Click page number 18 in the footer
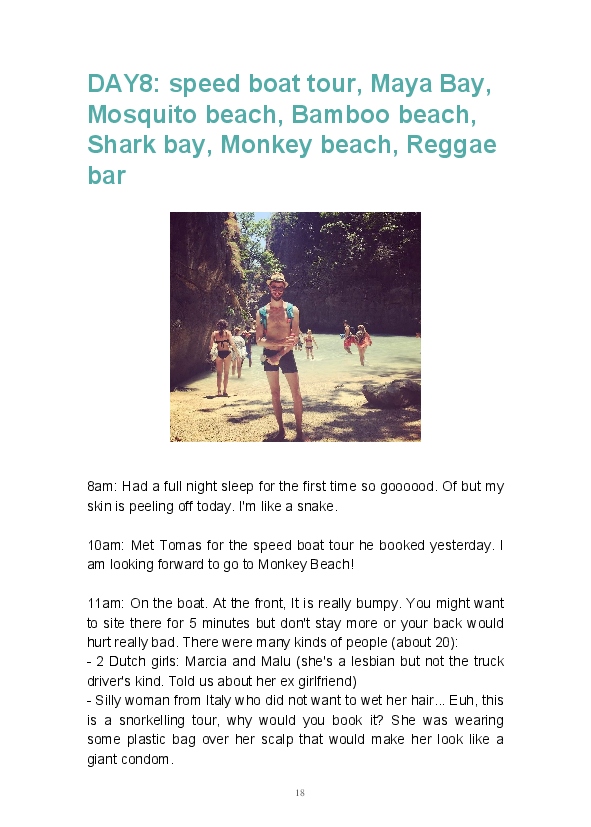Image resolution: width=591 pixels, height=827 pixels. [300, 793]
